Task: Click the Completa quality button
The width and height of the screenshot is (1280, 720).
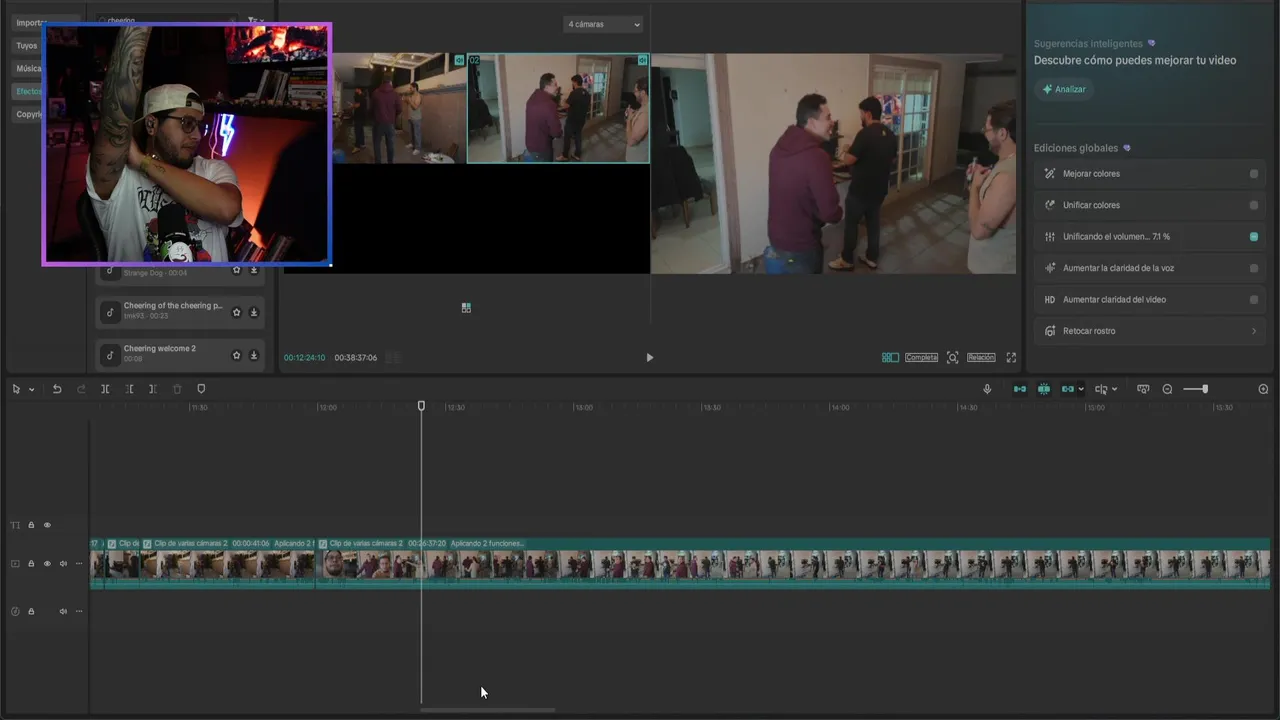Action: 921,358
